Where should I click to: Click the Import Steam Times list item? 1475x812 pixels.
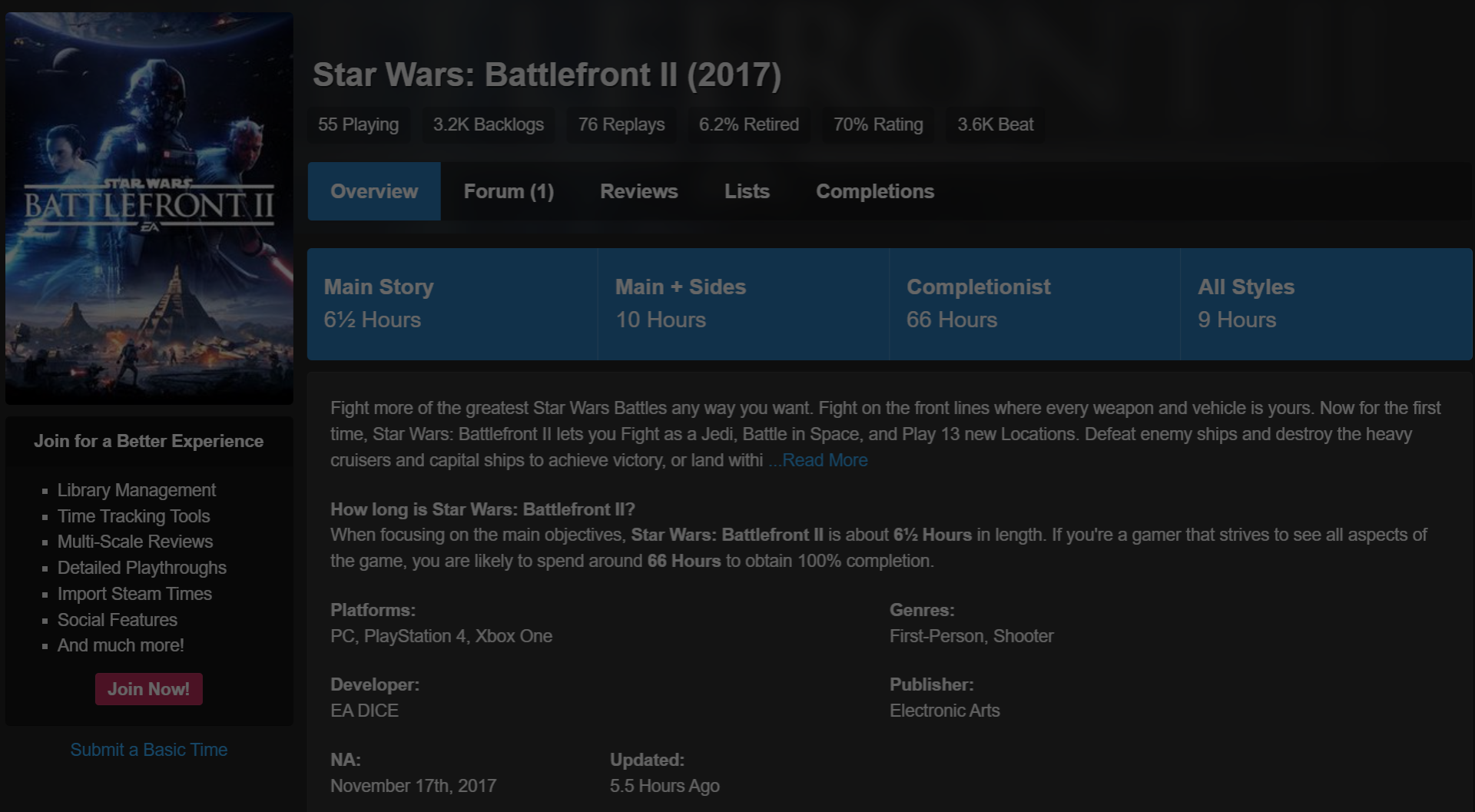[135, 594]
